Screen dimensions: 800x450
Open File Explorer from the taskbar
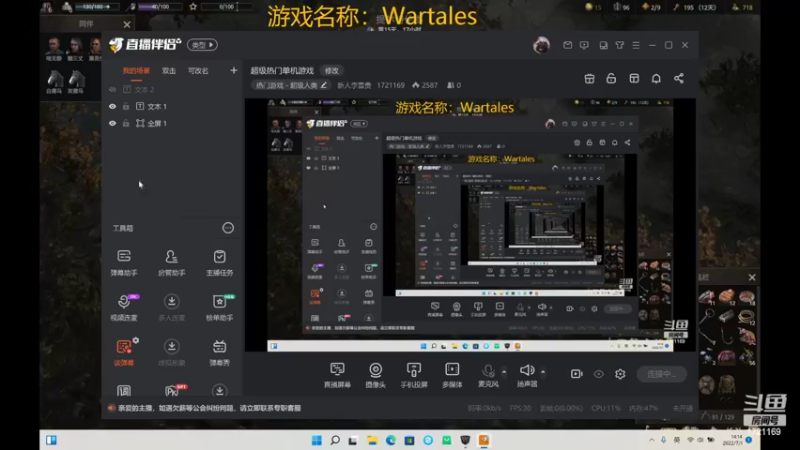click(372, 440)
